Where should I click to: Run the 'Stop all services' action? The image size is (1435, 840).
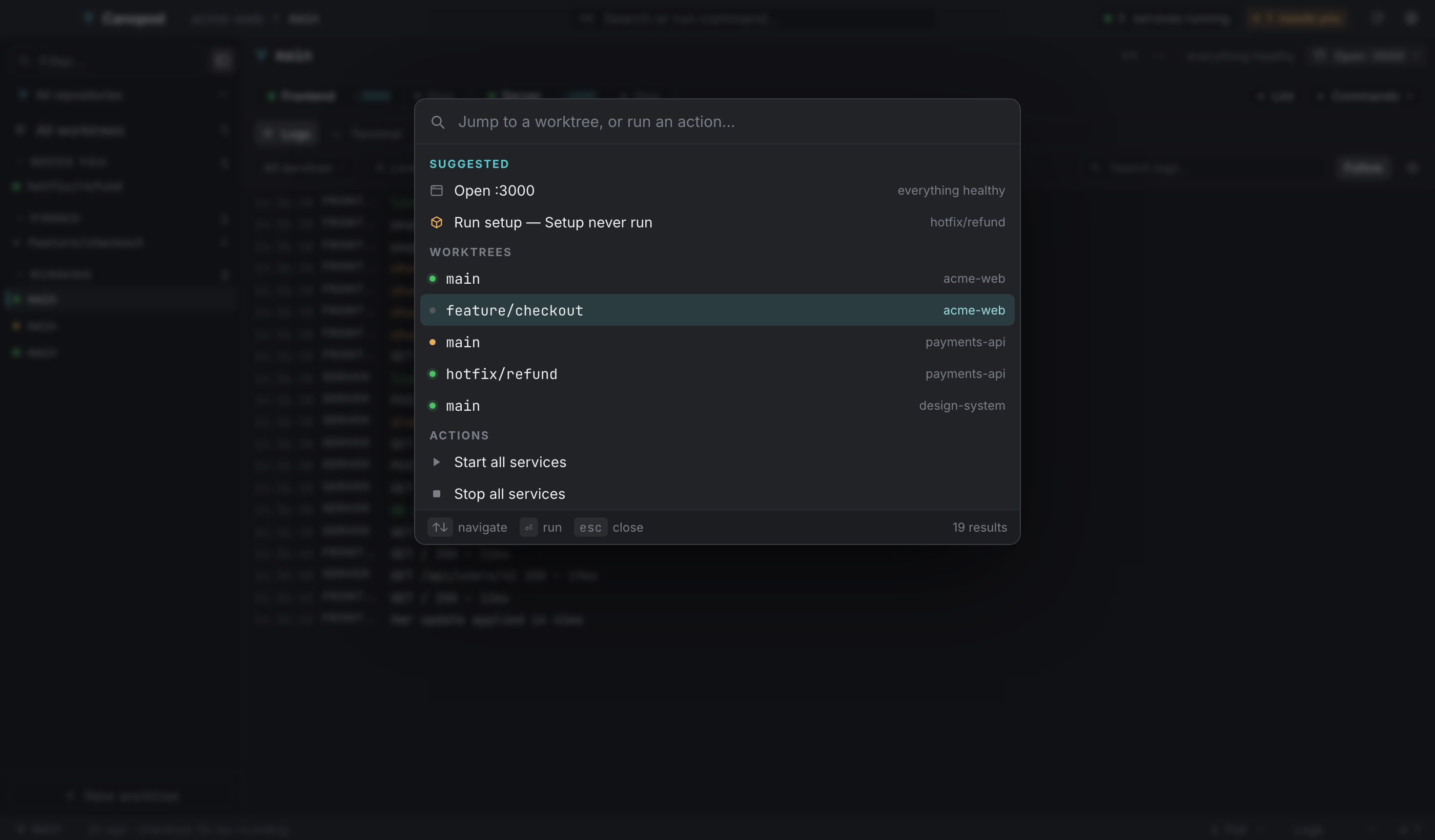coord(717,494)
